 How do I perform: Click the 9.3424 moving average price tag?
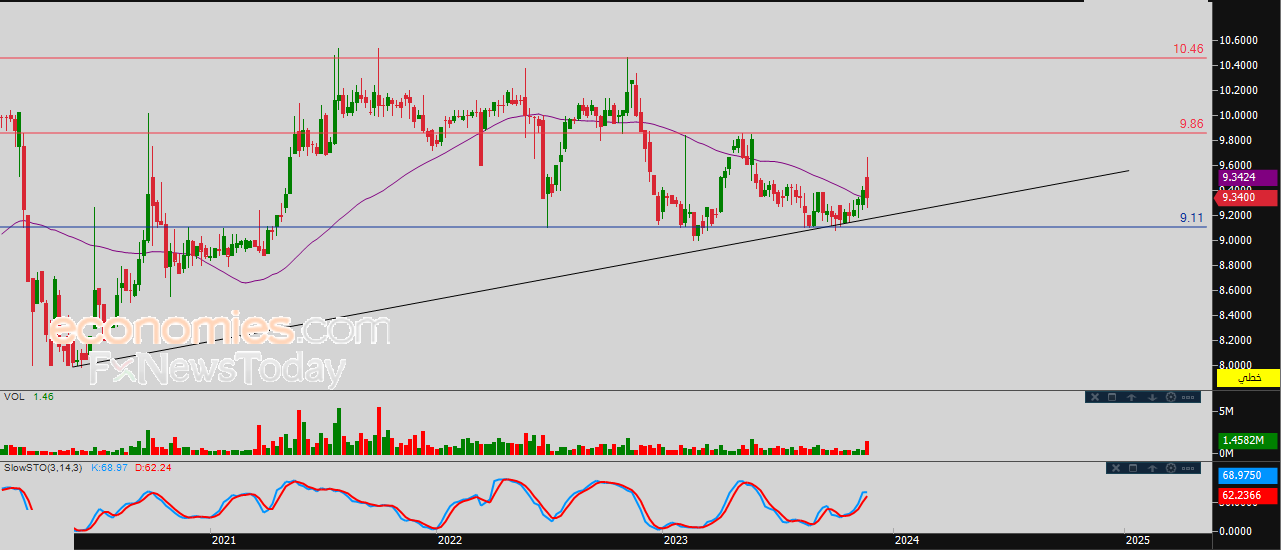pyautogui.click(x=1248, y=178)
